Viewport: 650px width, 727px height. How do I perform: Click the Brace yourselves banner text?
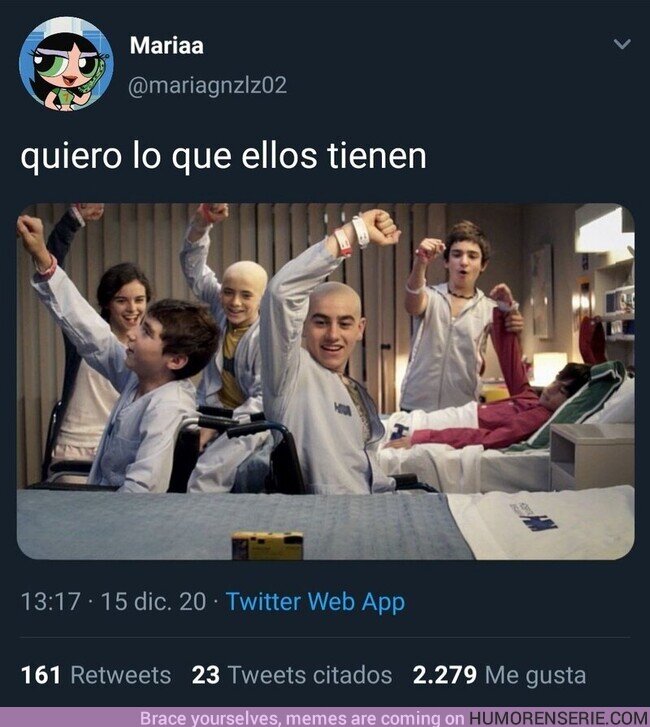[x=302, y=718]
